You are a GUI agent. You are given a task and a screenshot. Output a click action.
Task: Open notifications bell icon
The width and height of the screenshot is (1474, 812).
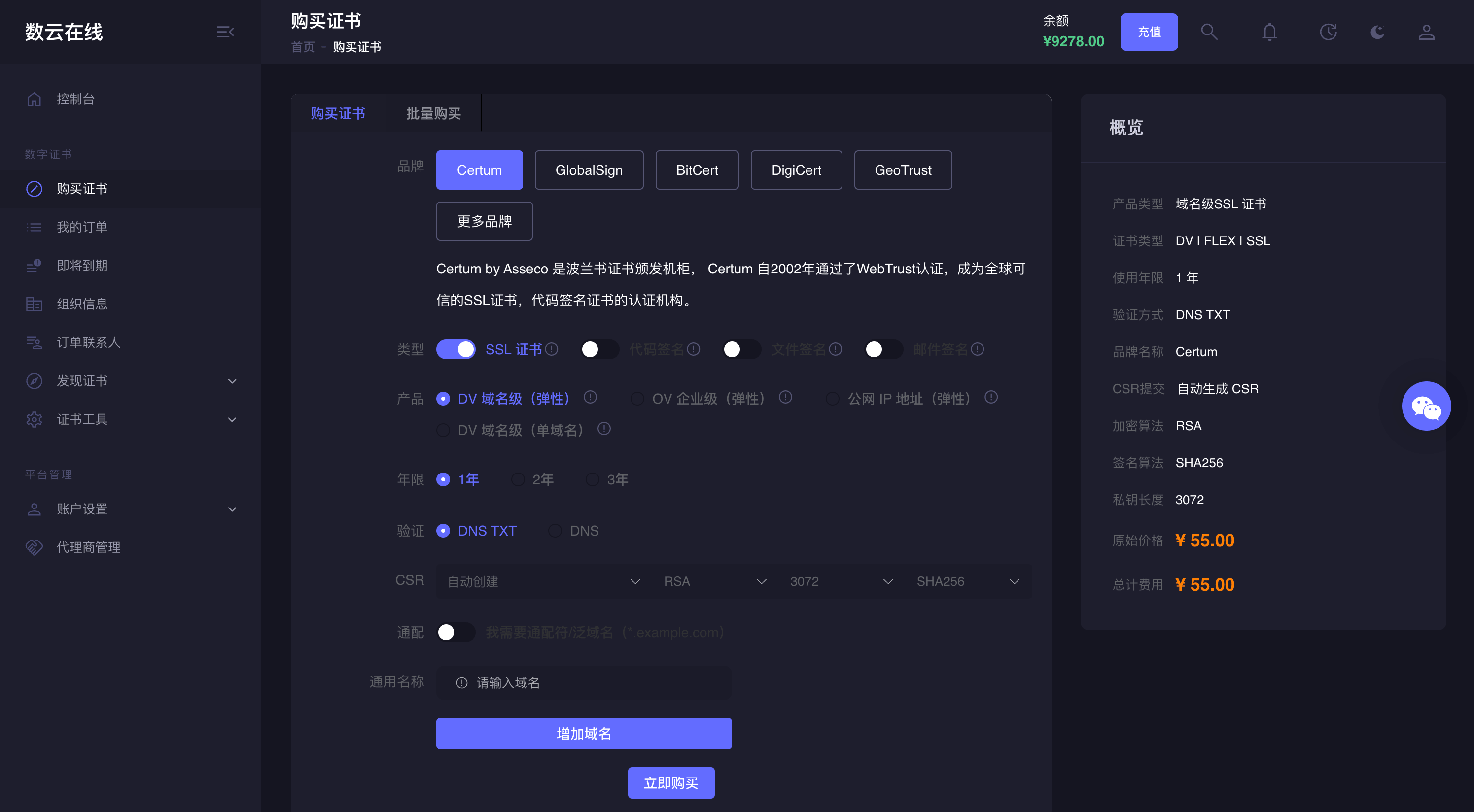[1269, 32]
